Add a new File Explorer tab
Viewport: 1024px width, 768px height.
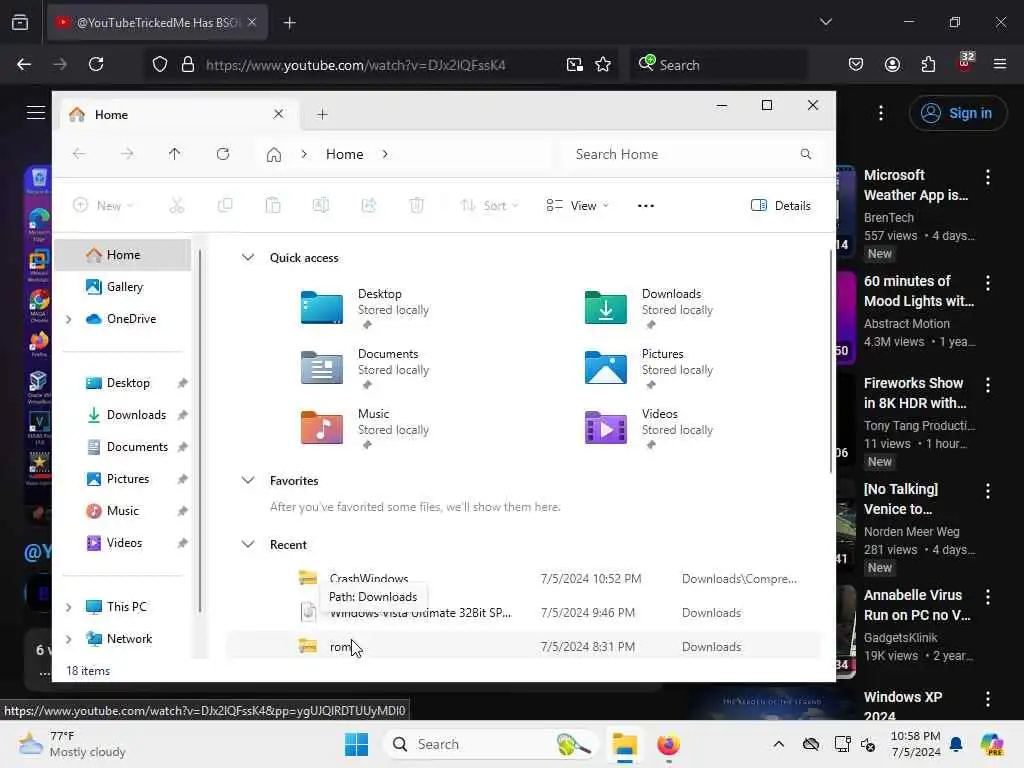(x=322, y=114)
